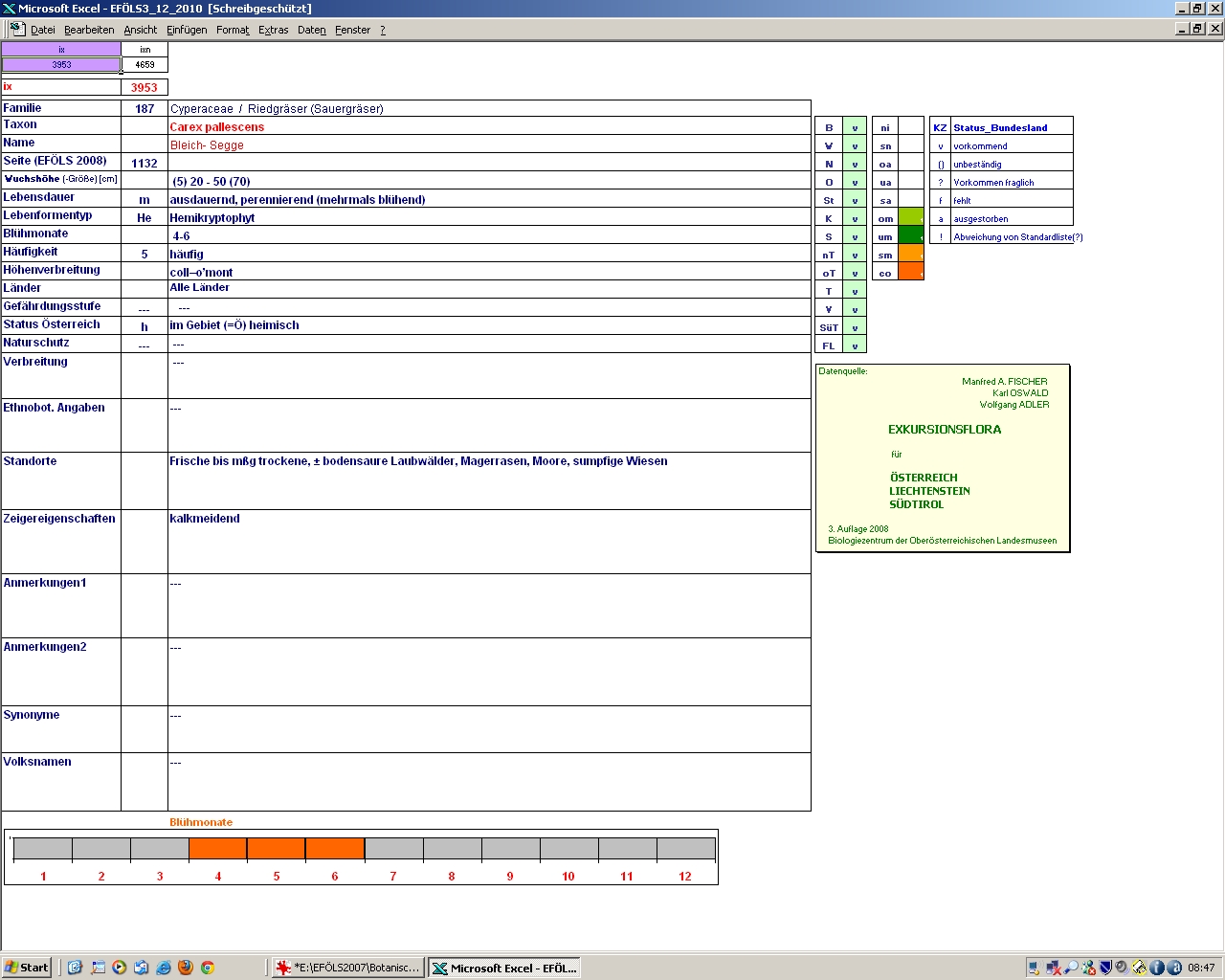Screen dimensions: 1225x980
Task: Click the Outlook Express quick launch icon
Action: point(142,968)
